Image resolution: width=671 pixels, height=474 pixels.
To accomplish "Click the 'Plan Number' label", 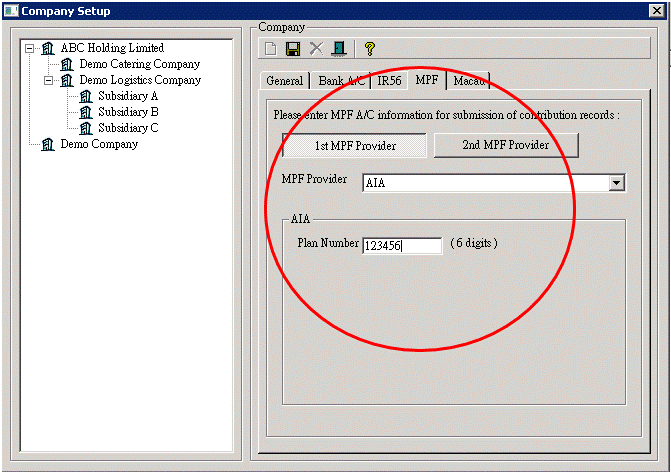I will (328, 243).
